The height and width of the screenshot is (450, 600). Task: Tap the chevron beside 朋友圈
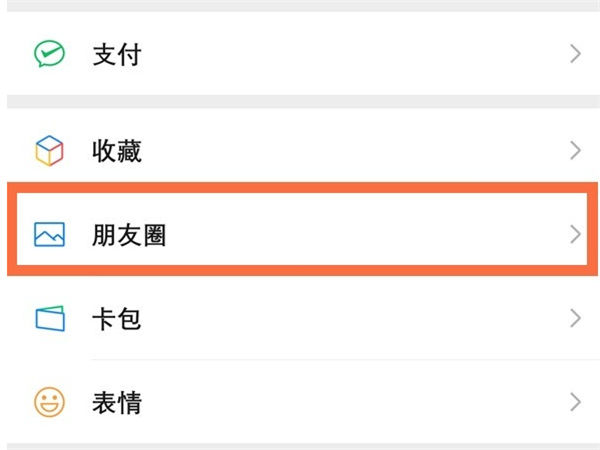575,235
